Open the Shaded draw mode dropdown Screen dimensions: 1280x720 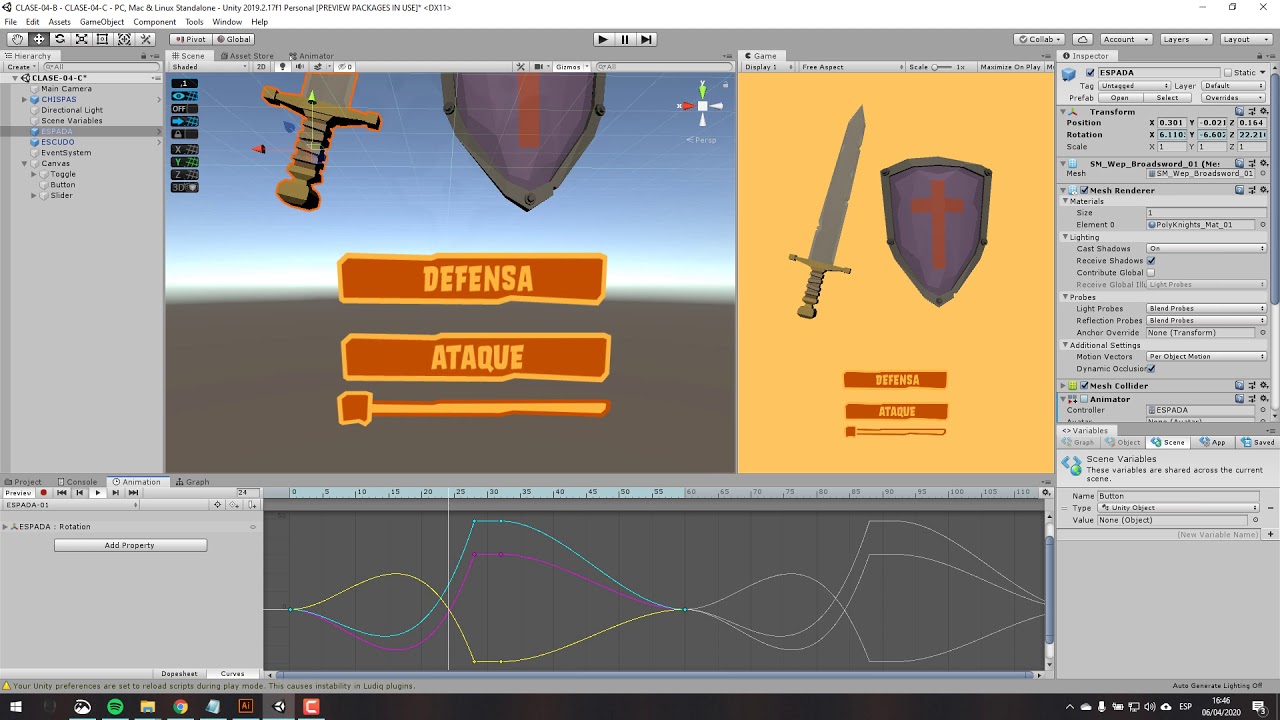208,67
